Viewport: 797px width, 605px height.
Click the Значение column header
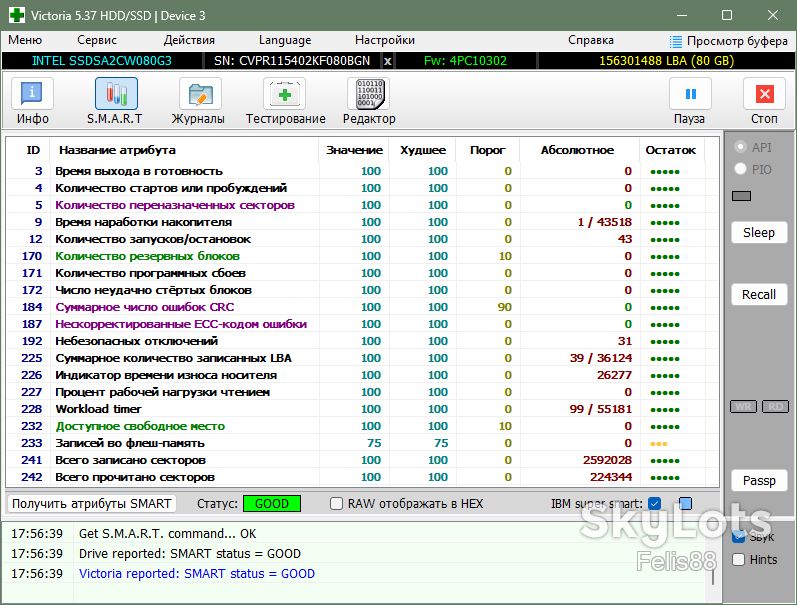pos(354,150)
